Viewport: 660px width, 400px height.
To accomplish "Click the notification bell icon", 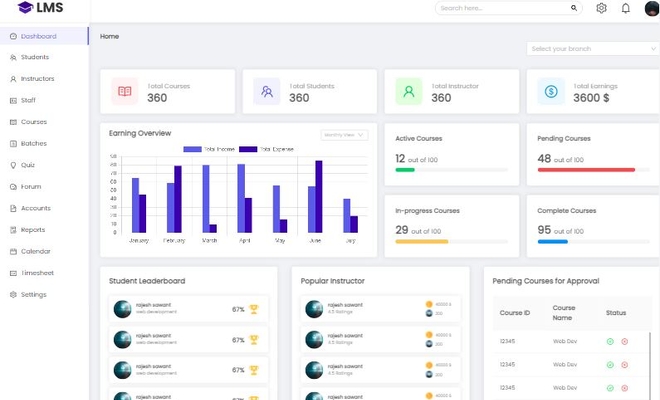I will coord(626,8).
